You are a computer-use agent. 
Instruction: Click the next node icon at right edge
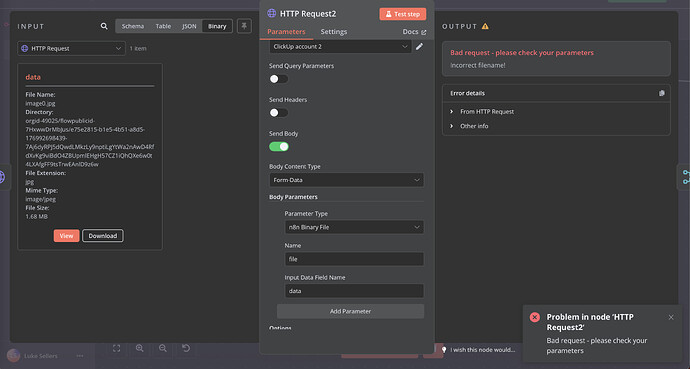685,177
